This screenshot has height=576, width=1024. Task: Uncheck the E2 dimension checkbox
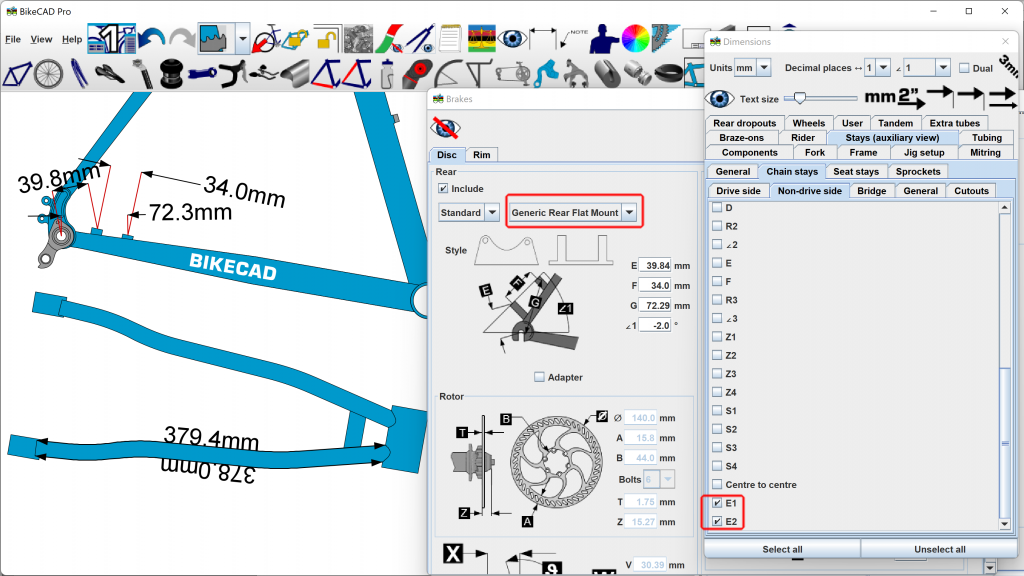[717, 521]
